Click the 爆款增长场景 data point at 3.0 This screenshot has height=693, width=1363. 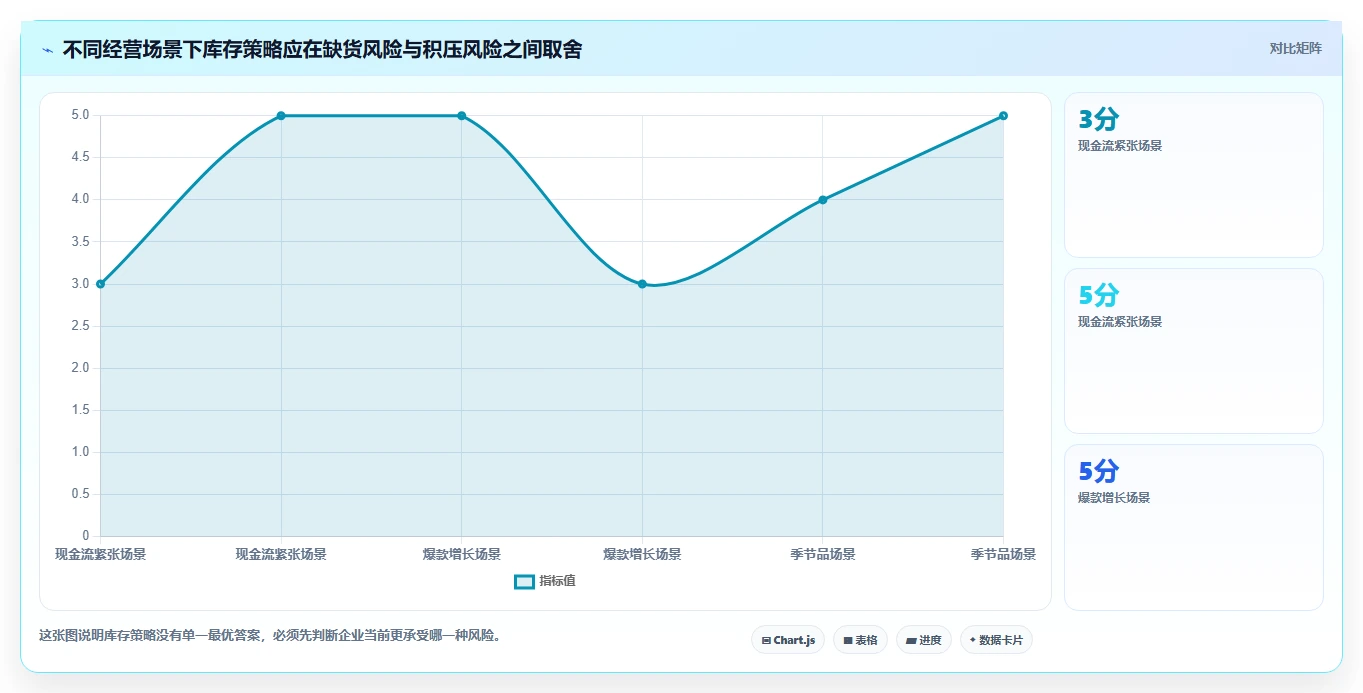pyautogui.click(x=642, y=284)
